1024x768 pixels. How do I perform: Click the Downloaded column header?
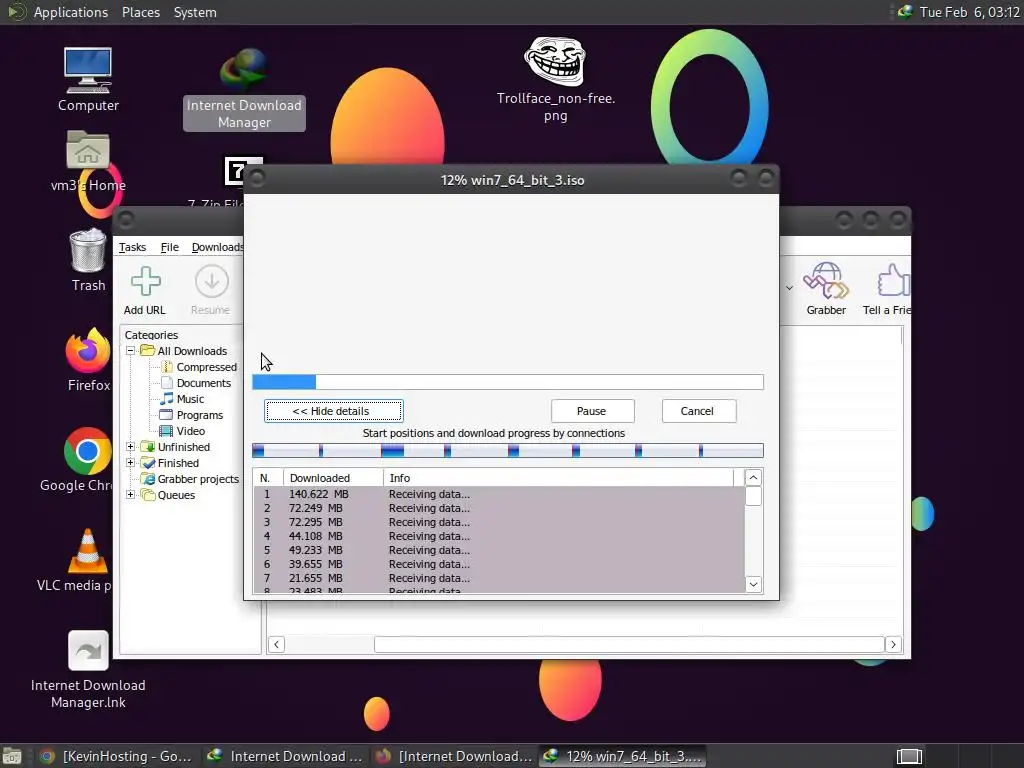click(333, 478)
